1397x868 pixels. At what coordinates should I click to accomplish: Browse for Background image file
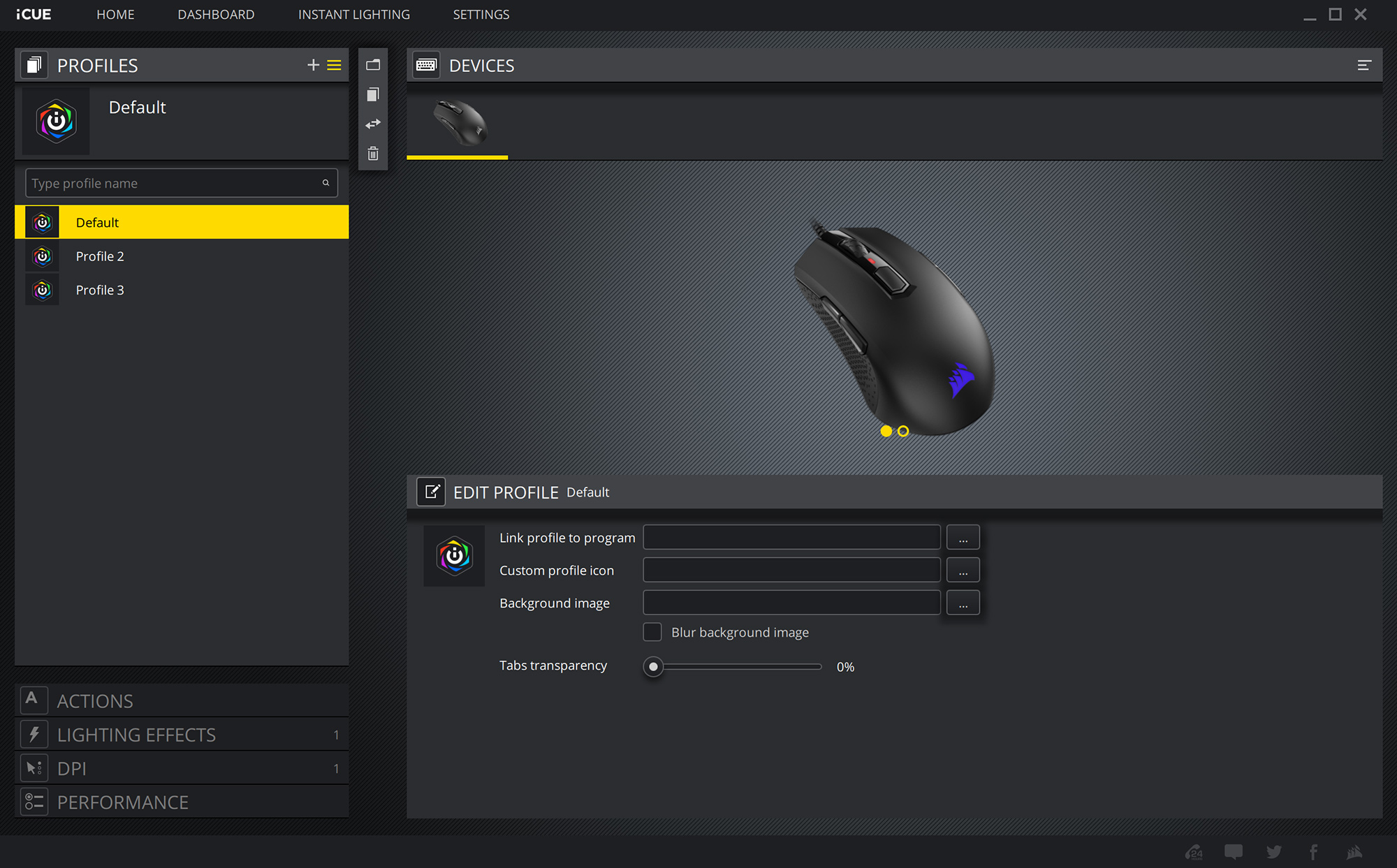pyautogui.click(x=963, y=603)
